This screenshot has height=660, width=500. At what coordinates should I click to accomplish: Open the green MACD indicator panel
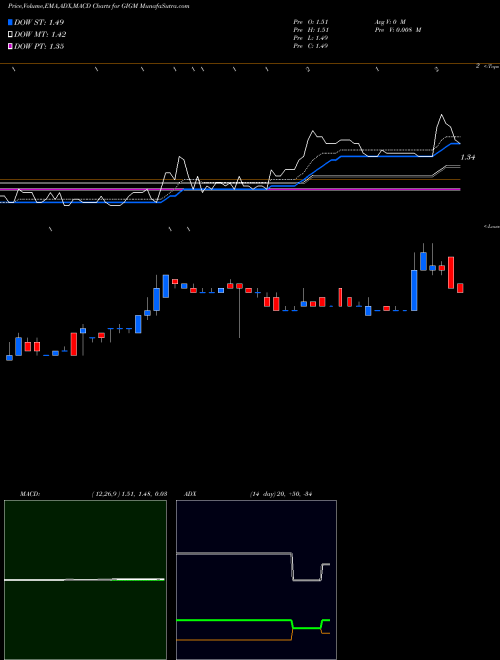[85, 580]
